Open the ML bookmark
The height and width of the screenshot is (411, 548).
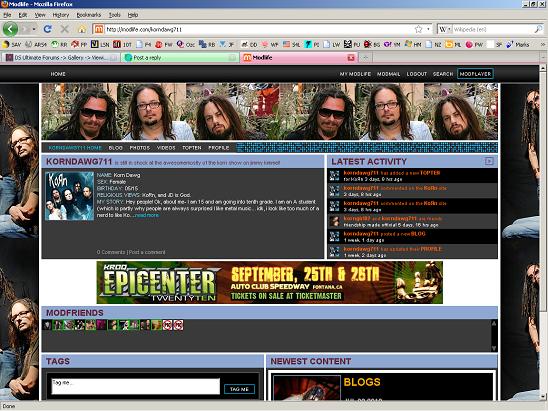coord(453,44)
